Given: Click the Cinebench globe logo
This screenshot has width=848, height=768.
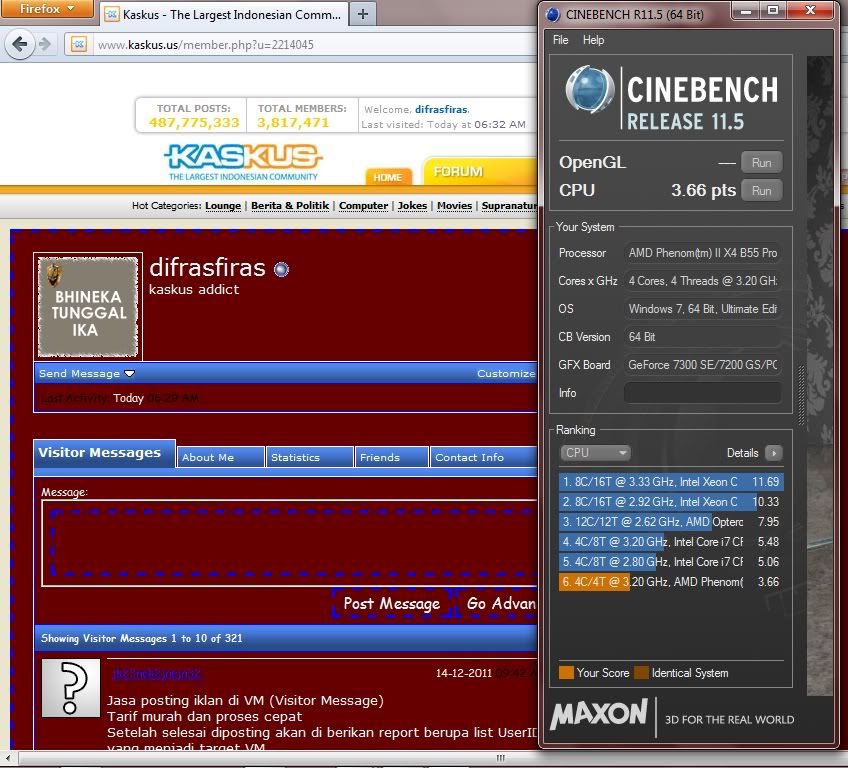Looking at the screenshot, I should (589, 89).
